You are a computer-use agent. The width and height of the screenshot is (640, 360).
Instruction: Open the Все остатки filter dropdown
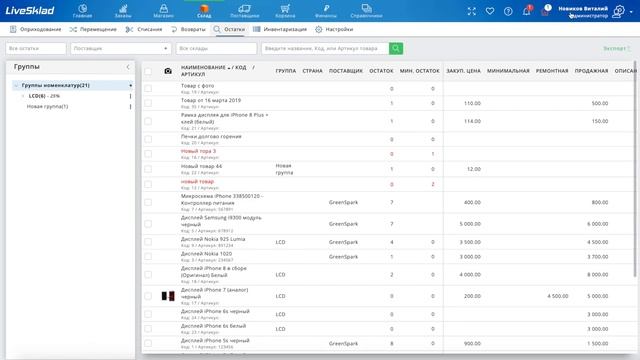(36, 49)
